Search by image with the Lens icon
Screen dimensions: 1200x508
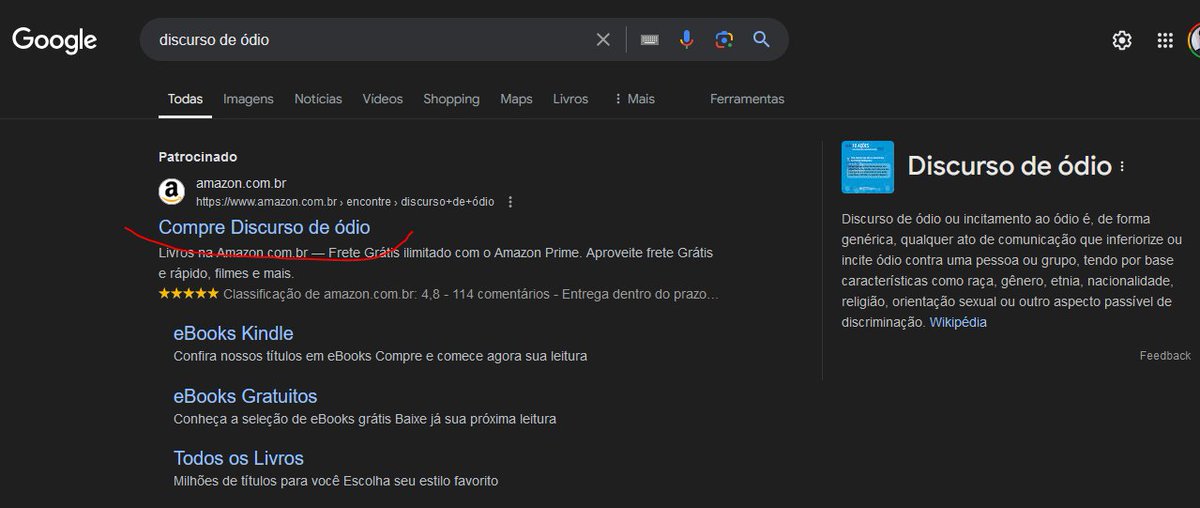click(x=724, y=40)
